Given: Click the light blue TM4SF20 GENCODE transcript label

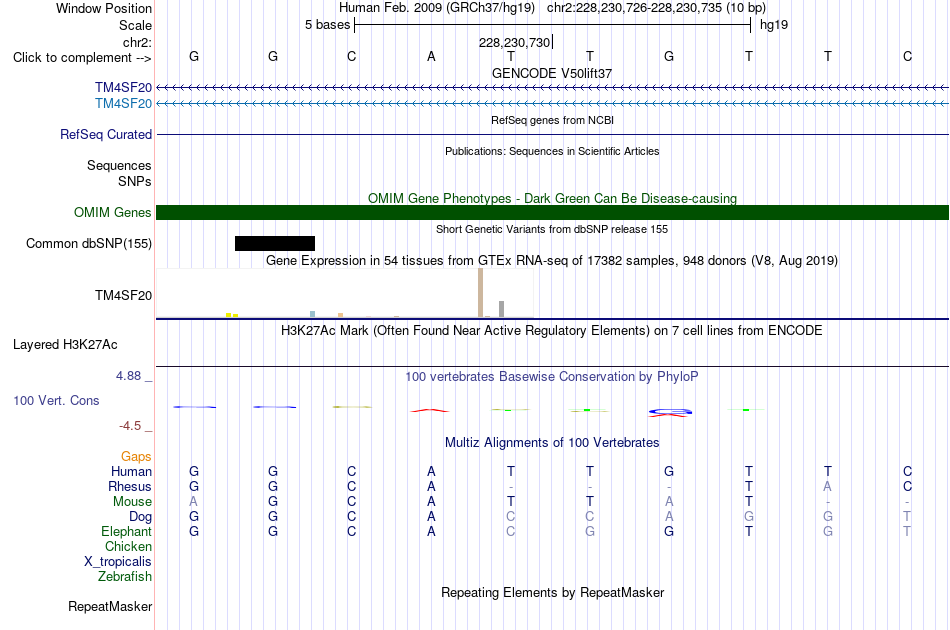Looking at the screenshot, I should [123, 104].
